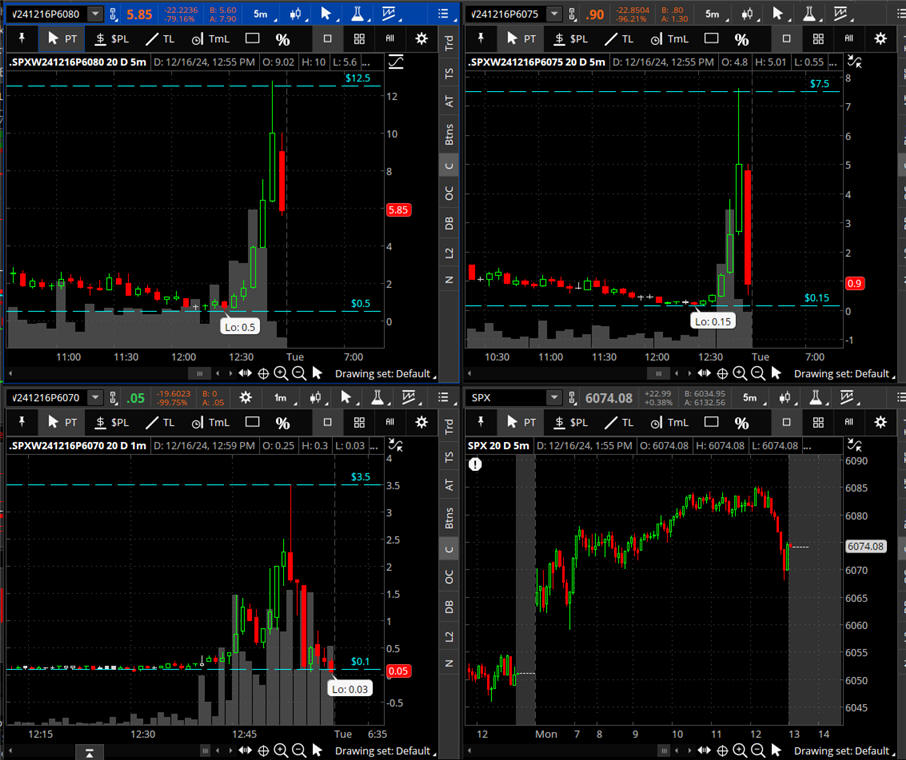Open Studies flask icon in P6080 chart header
Viewport: 906px width, 760px height.
click(x=357, y=14)
